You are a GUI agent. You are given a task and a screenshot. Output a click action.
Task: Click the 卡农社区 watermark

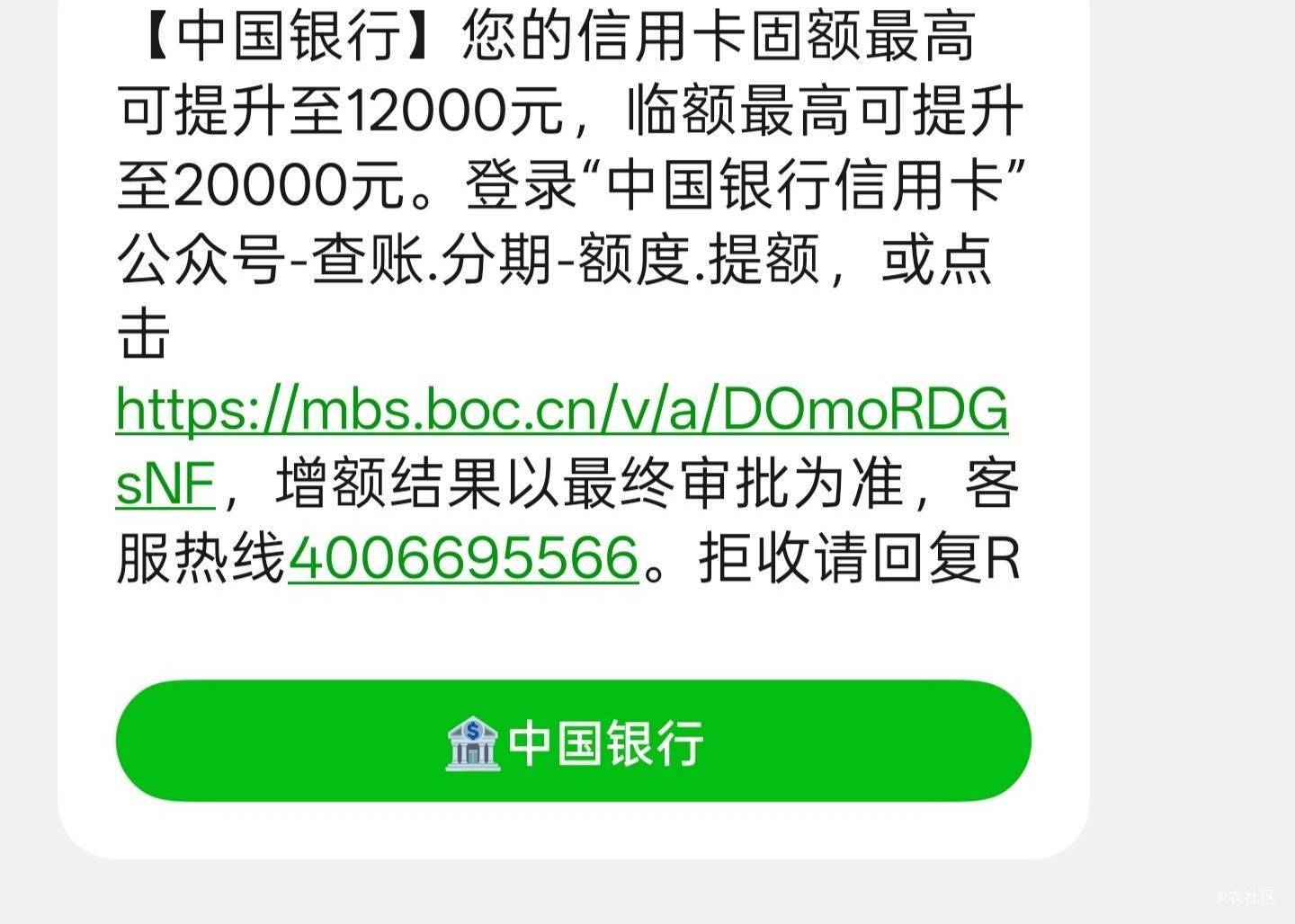click(1245, 897)
